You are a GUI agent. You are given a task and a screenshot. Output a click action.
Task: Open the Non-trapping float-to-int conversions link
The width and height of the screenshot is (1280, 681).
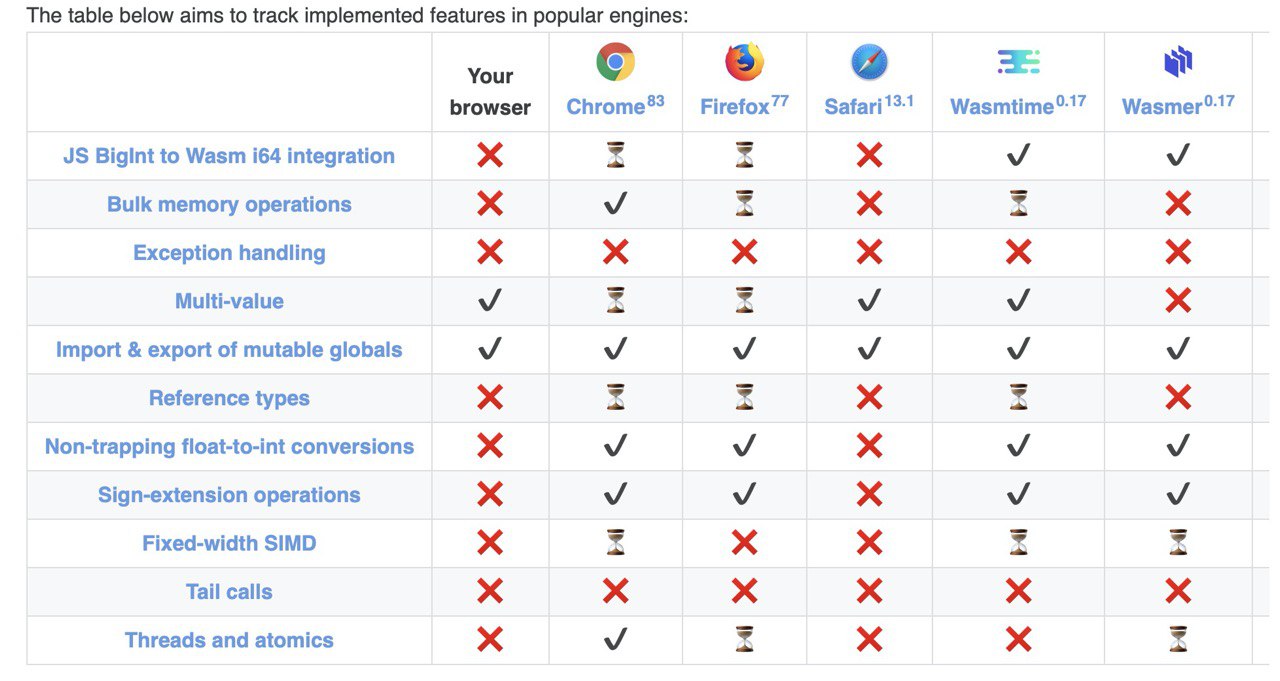(x=229, y=447)
